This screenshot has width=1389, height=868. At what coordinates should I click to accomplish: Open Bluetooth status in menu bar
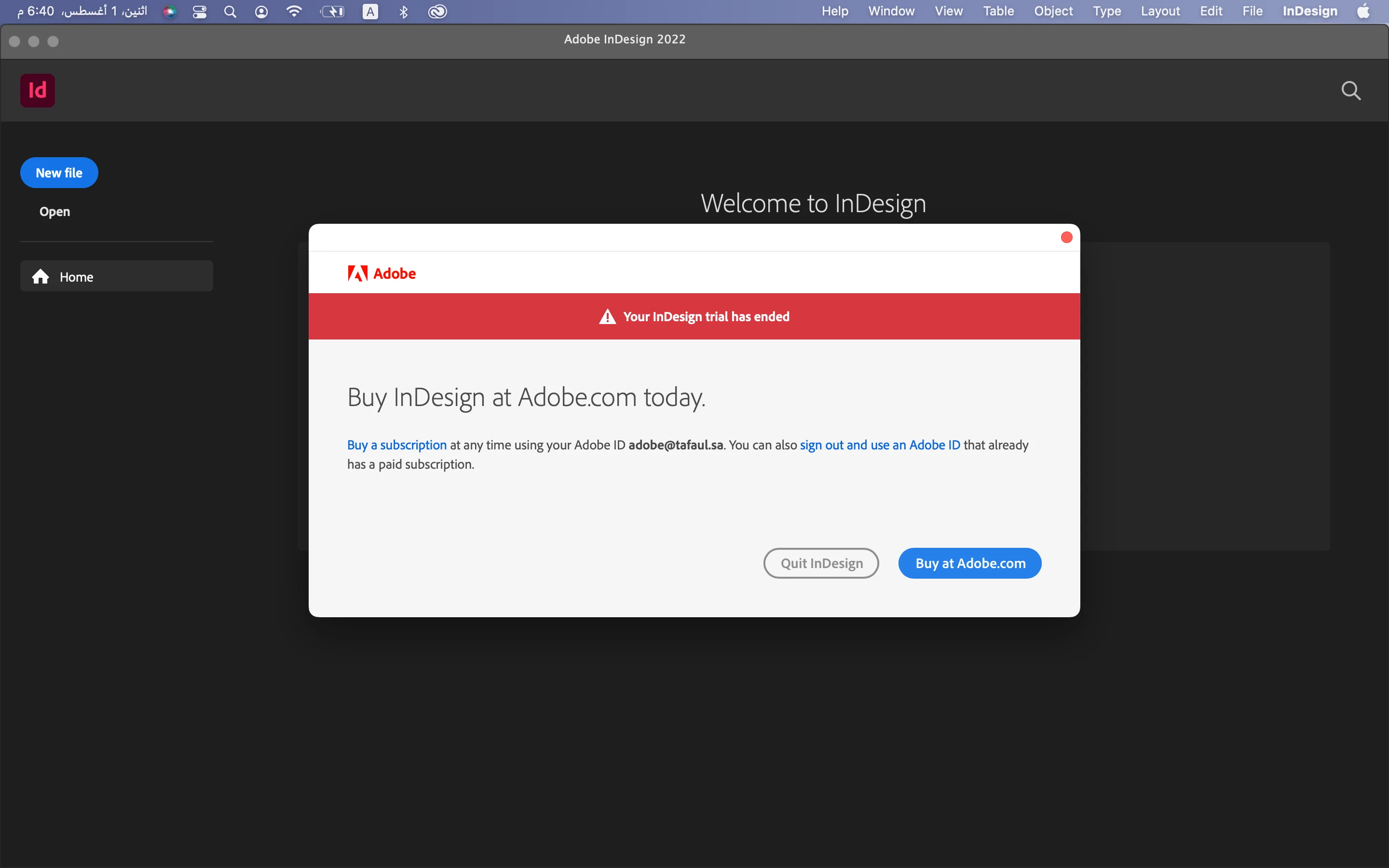[404, 12]
